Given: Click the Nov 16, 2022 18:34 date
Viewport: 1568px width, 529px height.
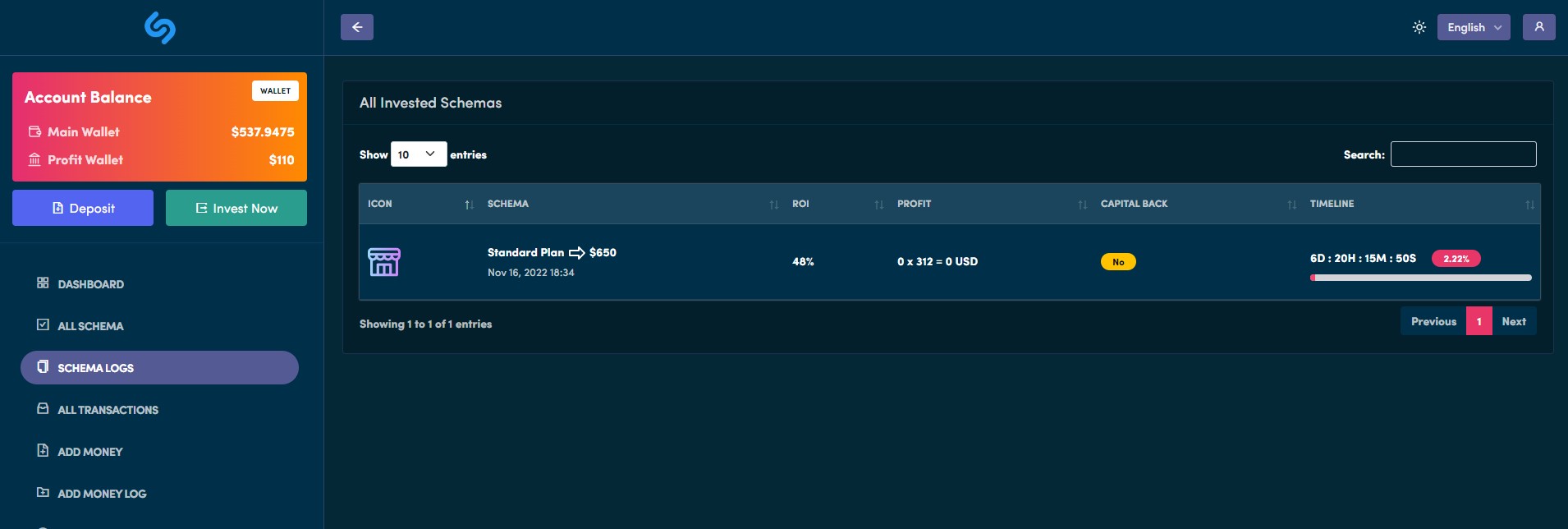Looking at the screenshot, I should (531, 273).
